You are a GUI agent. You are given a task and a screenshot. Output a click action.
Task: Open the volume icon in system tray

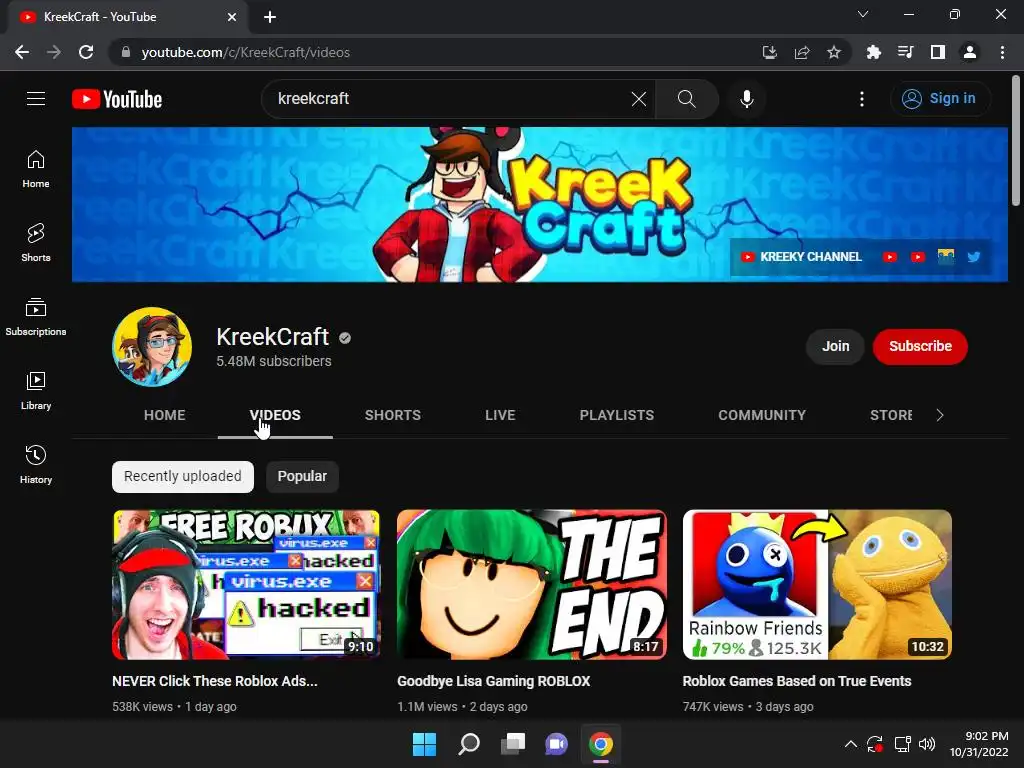coord(927,744)
